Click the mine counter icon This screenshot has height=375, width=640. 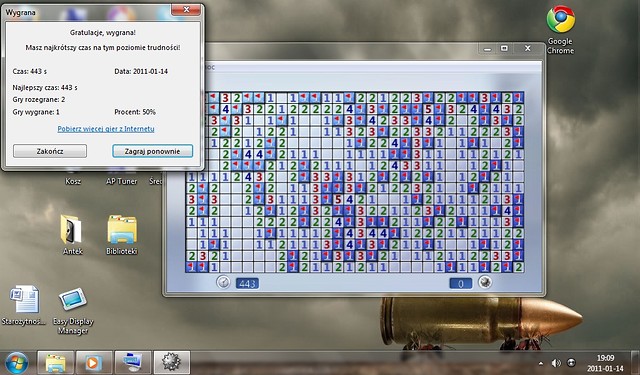[485, 282]
